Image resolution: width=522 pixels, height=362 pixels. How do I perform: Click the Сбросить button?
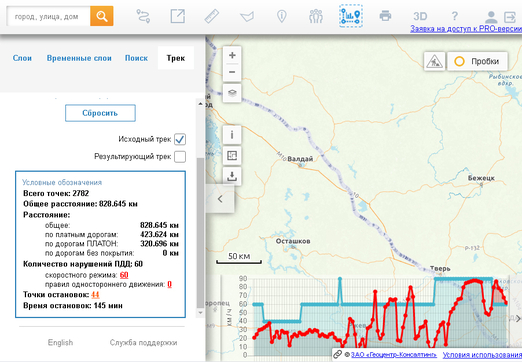[100, 113]
